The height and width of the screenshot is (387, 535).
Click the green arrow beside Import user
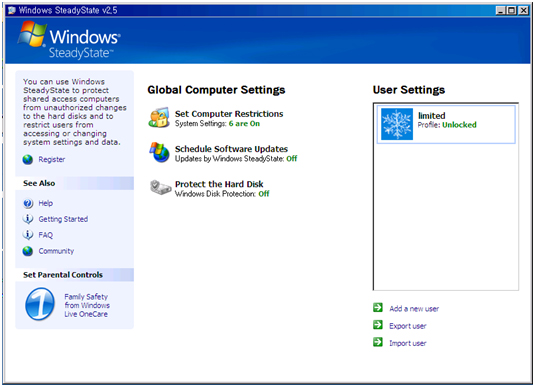378,342
